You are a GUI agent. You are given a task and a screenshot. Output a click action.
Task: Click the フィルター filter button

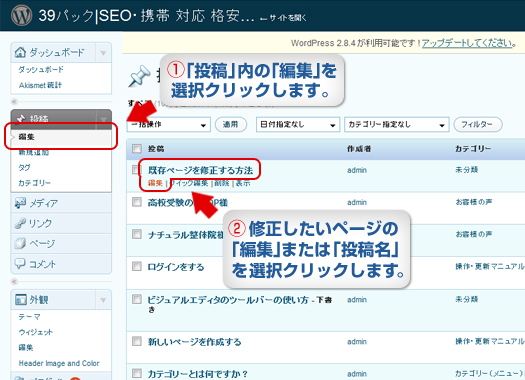pos(478,124)
